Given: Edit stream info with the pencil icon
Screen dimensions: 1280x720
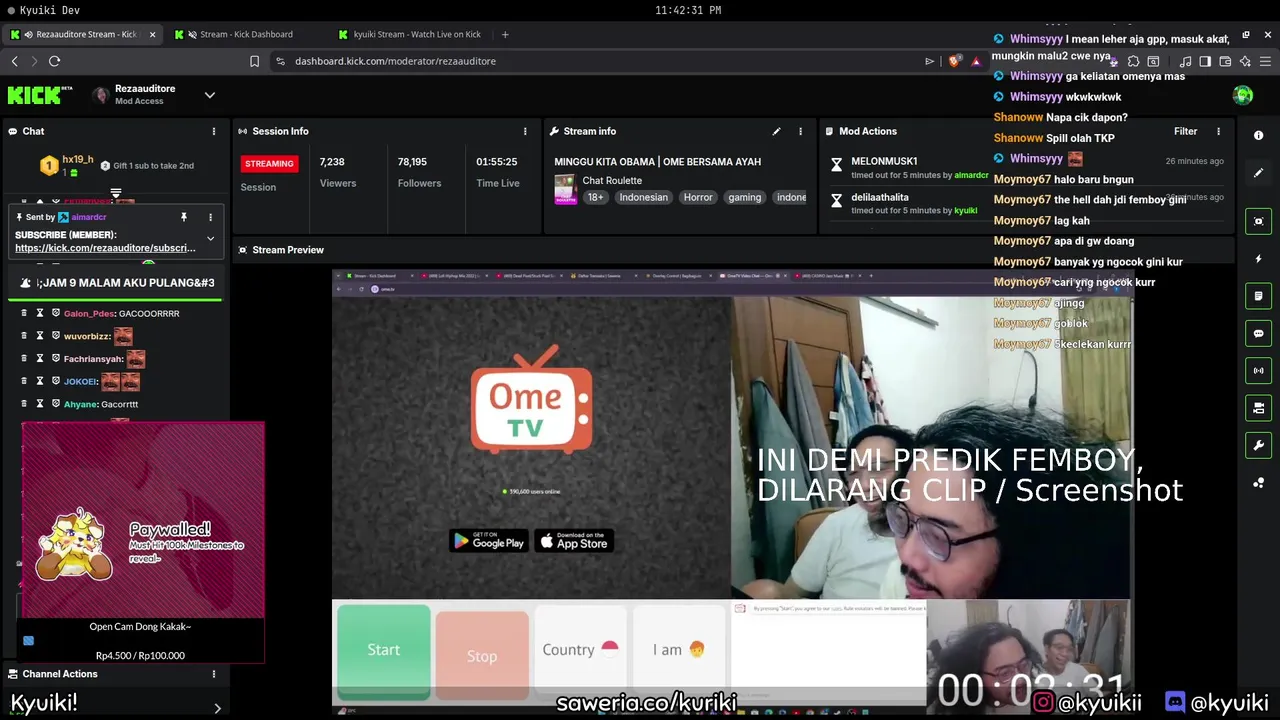Looking at the screenshot, I should point(776,131).
